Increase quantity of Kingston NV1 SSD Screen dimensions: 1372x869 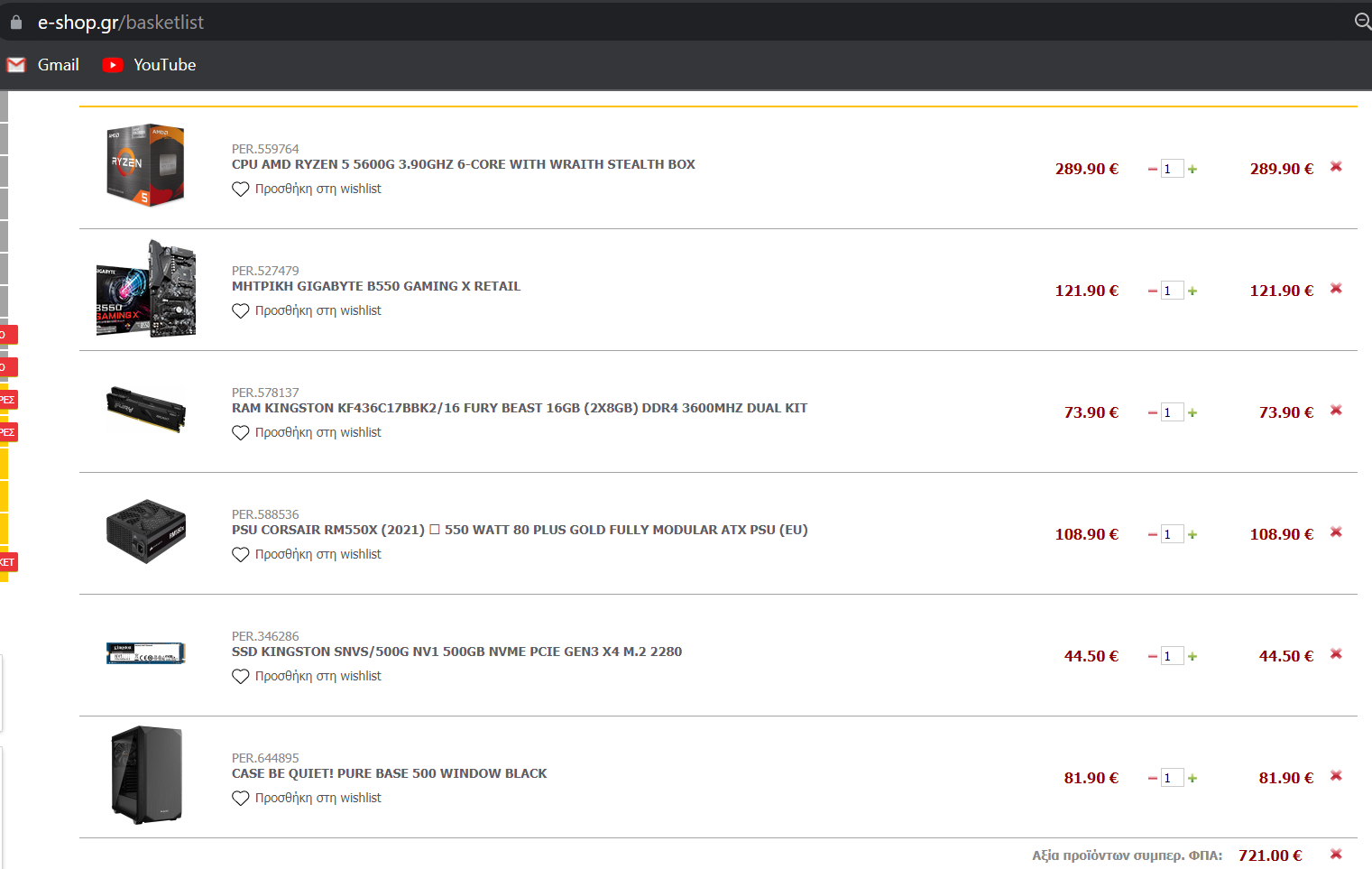1192,657
